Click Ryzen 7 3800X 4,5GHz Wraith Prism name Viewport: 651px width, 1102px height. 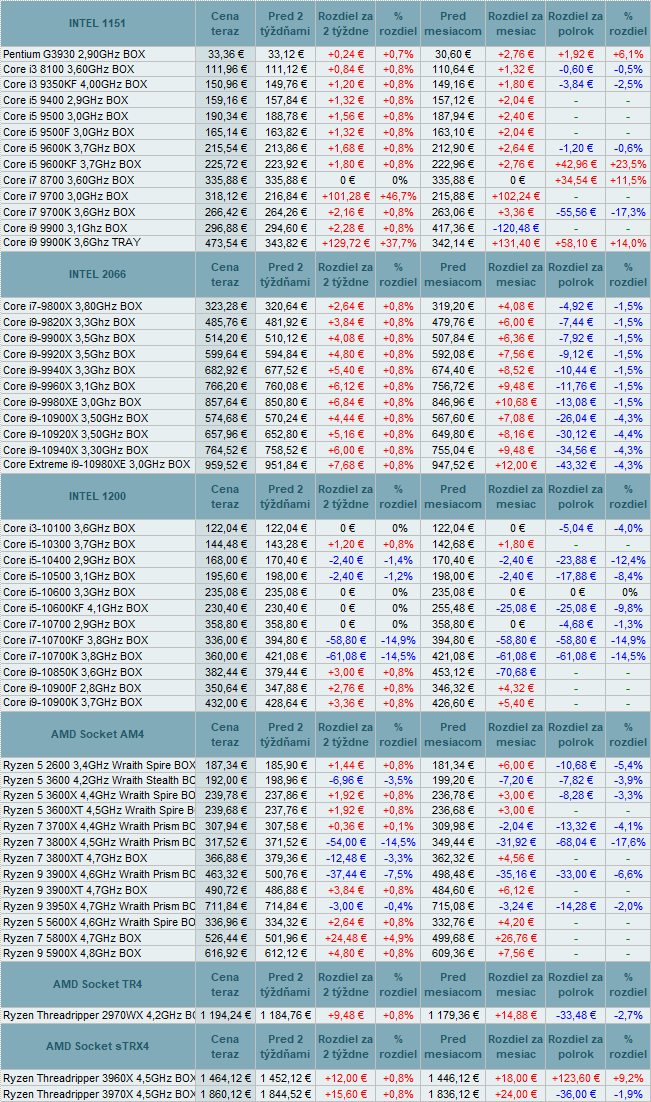click(98, 842)
